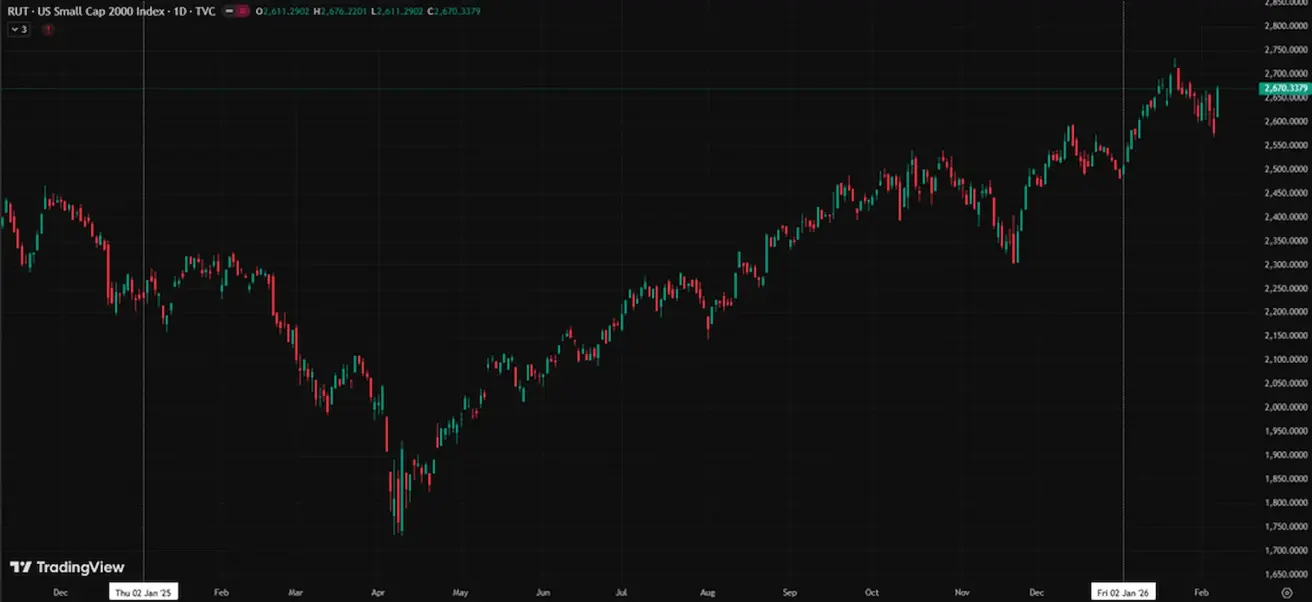Click the TradingView logo
Screen dimensions: 1312x602
click(x=67, y=567)
